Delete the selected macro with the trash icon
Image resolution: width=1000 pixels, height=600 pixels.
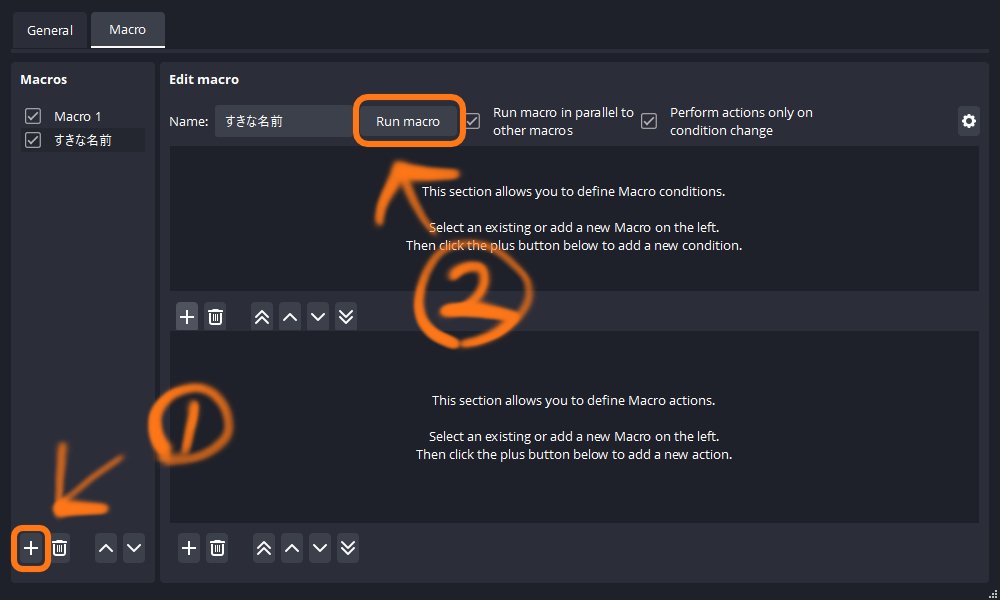(59, 548)
